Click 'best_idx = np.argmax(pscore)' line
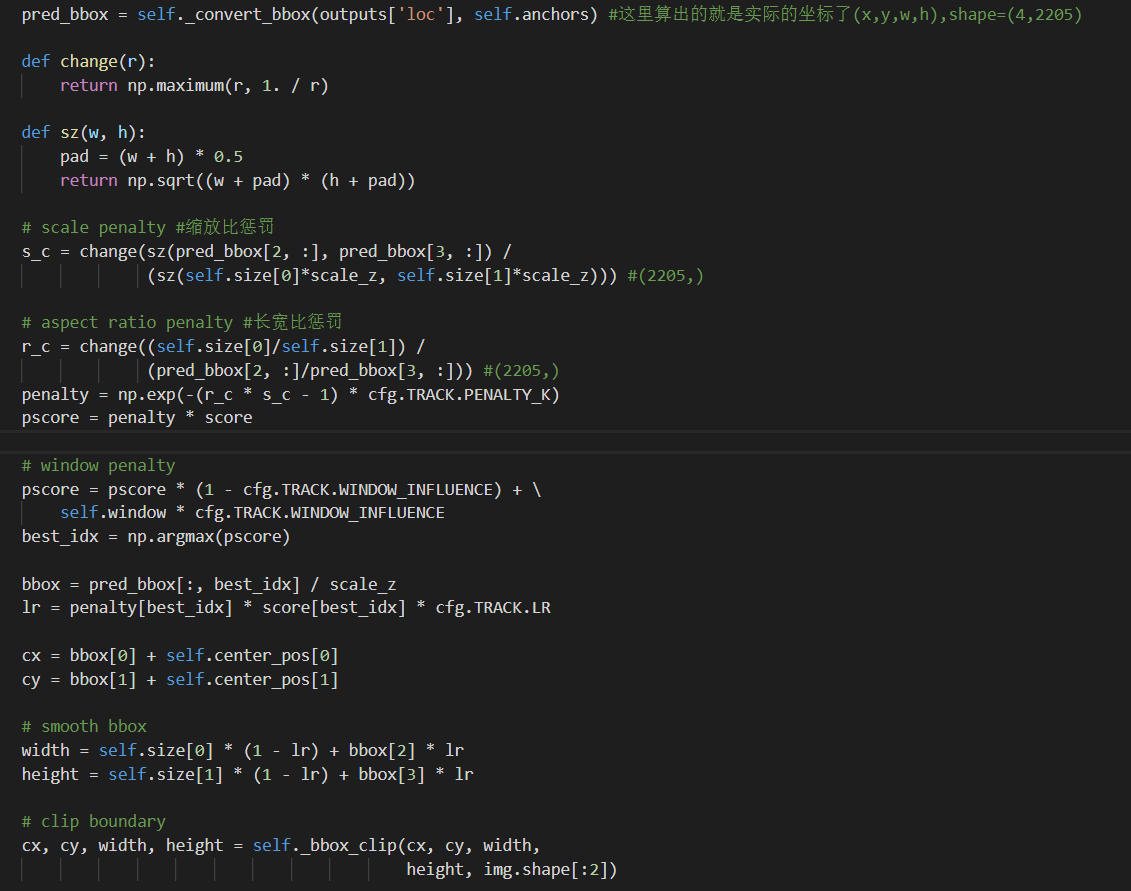 [x=156, y=537]
